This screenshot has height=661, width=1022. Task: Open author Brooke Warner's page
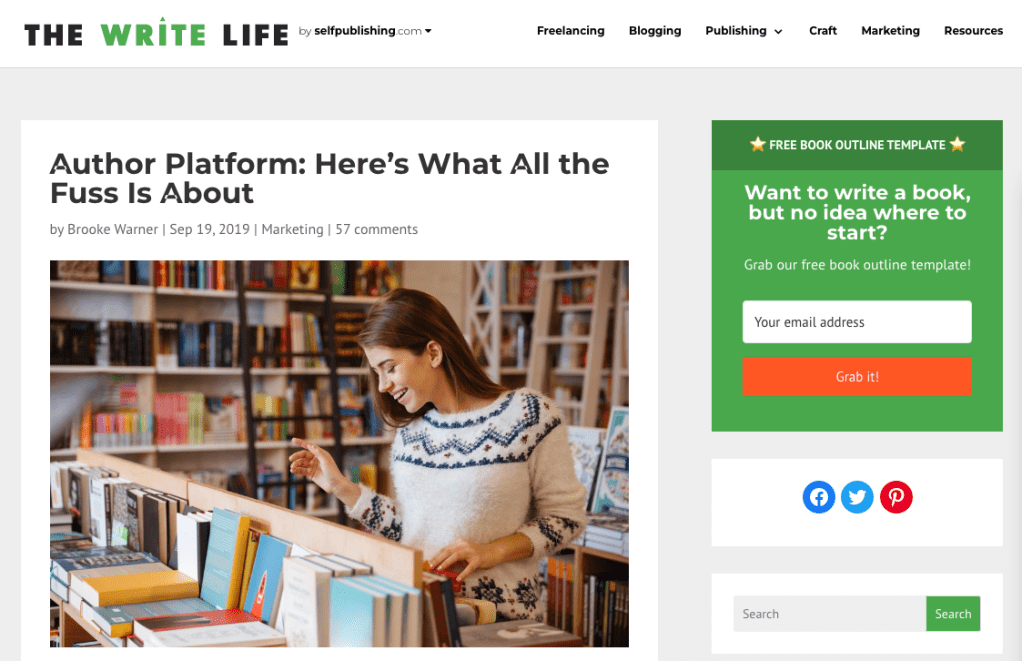click(113, 229)
